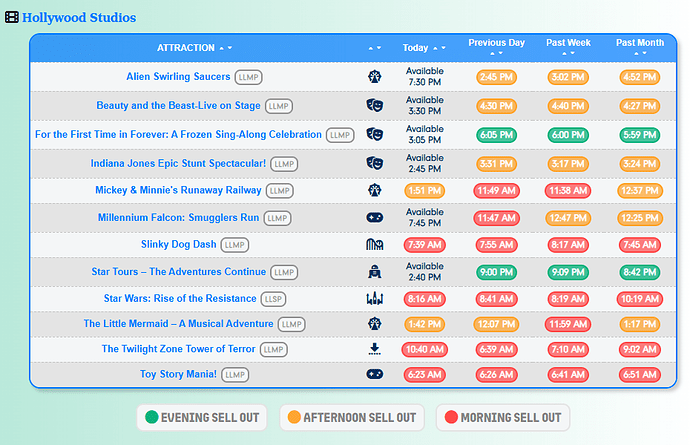Click Tower of Terror previous day 6:39 AM

click(496, 349)
